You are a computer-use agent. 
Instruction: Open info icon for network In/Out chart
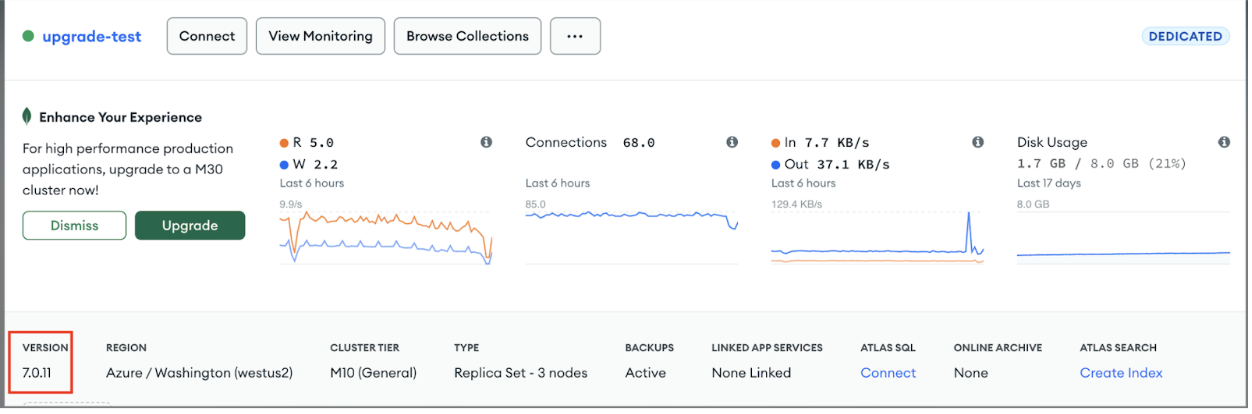tap(978, 142)
